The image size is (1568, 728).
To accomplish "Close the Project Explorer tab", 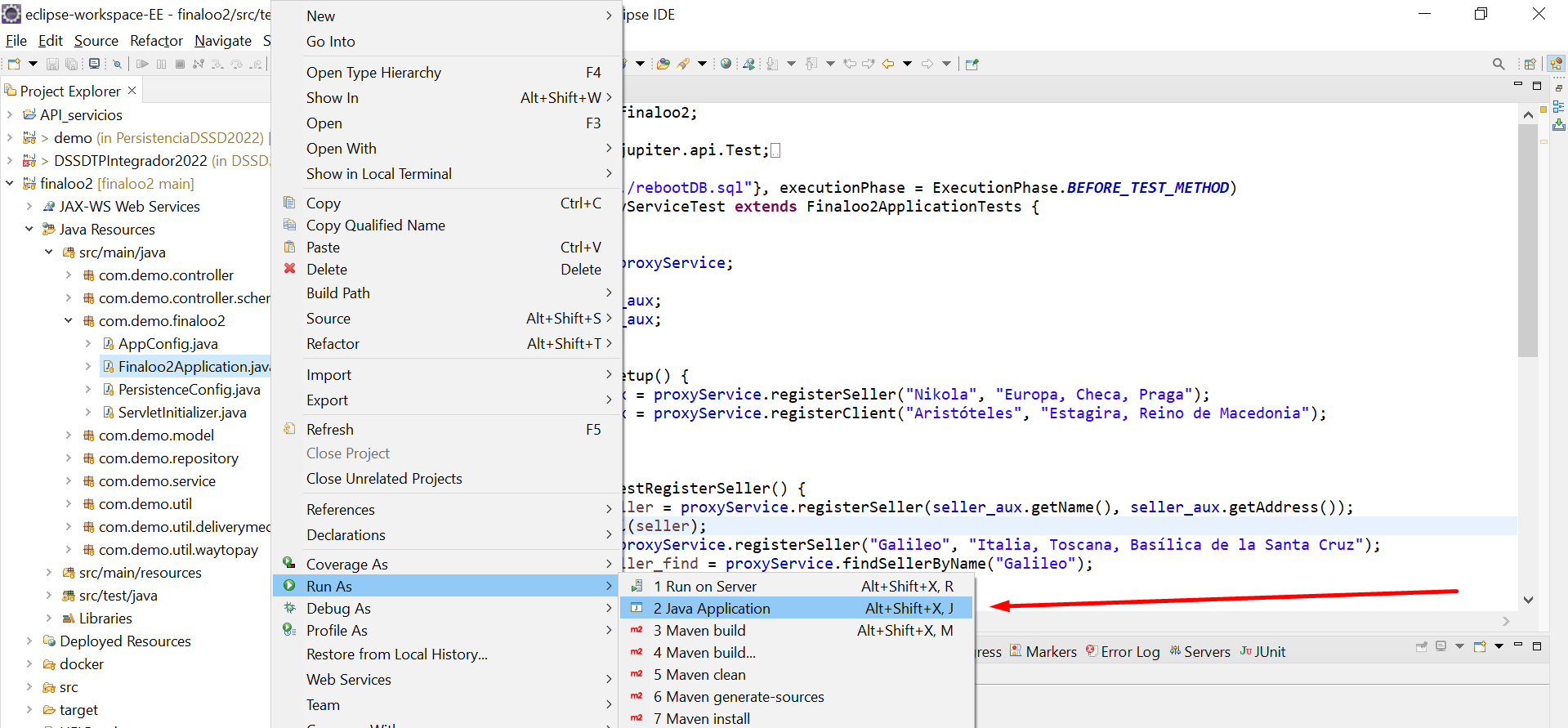I will 132,91.
